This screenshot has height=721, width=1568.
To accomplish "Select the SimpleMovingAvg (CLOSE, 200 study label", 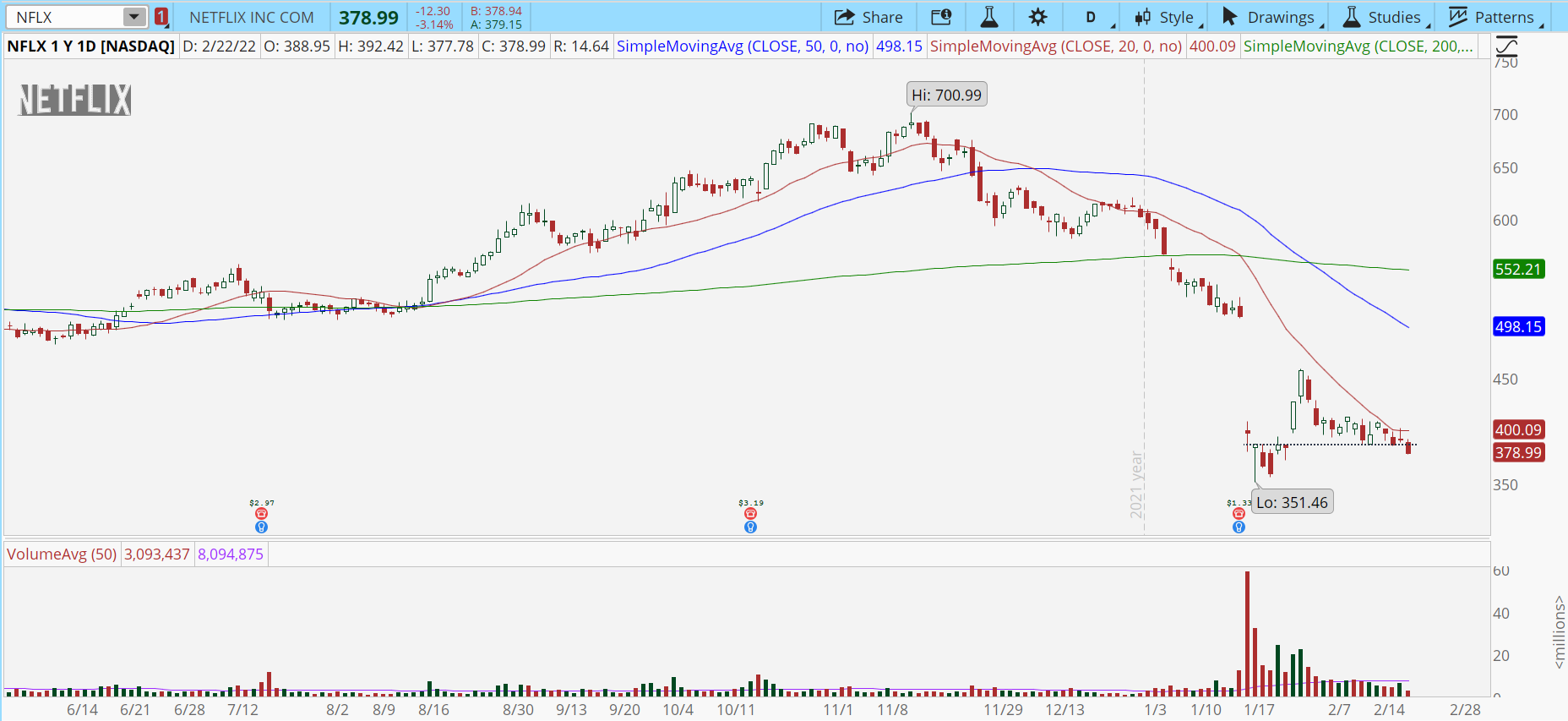I will (1358, 46).
